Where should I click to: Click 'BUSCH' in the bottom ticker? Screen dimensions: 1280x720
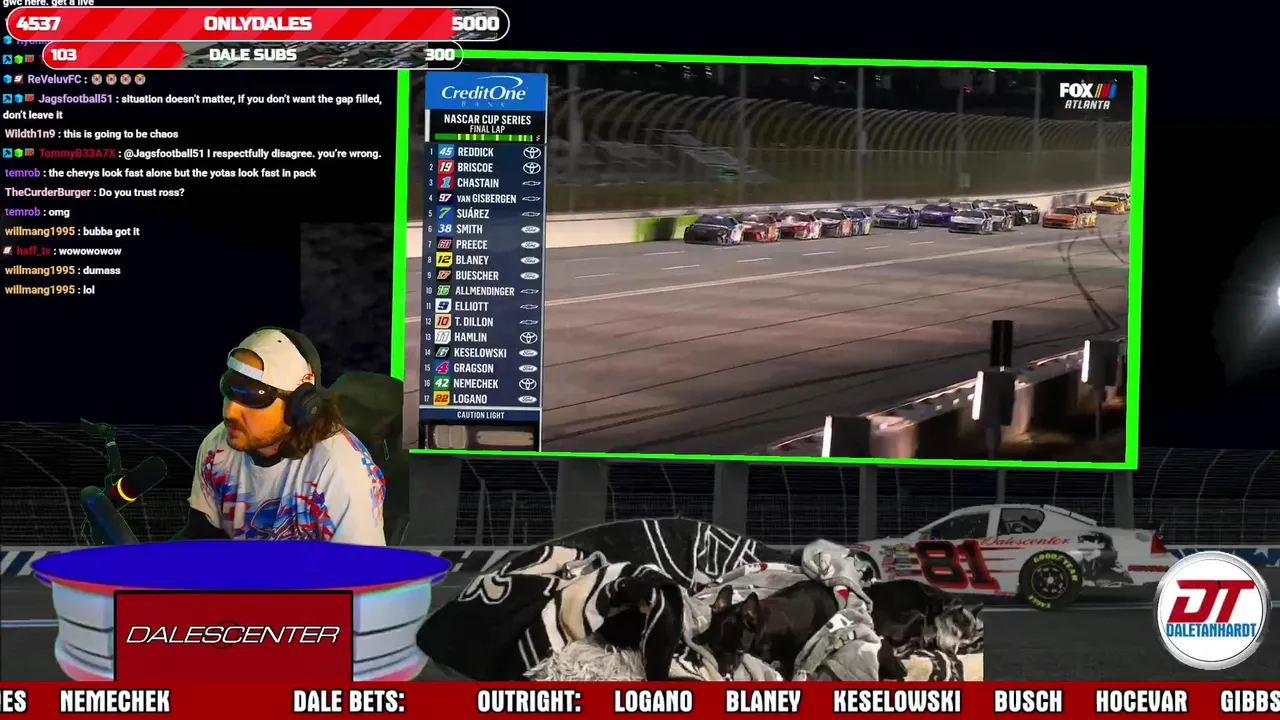[1028, 701]
